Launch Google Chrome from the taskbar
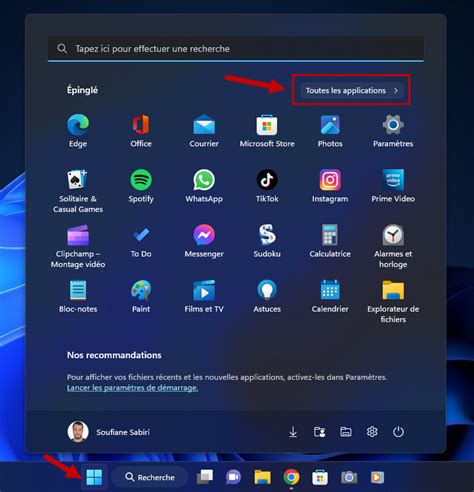The height and width of the screenshot is (492, 474). click(291, 477)
